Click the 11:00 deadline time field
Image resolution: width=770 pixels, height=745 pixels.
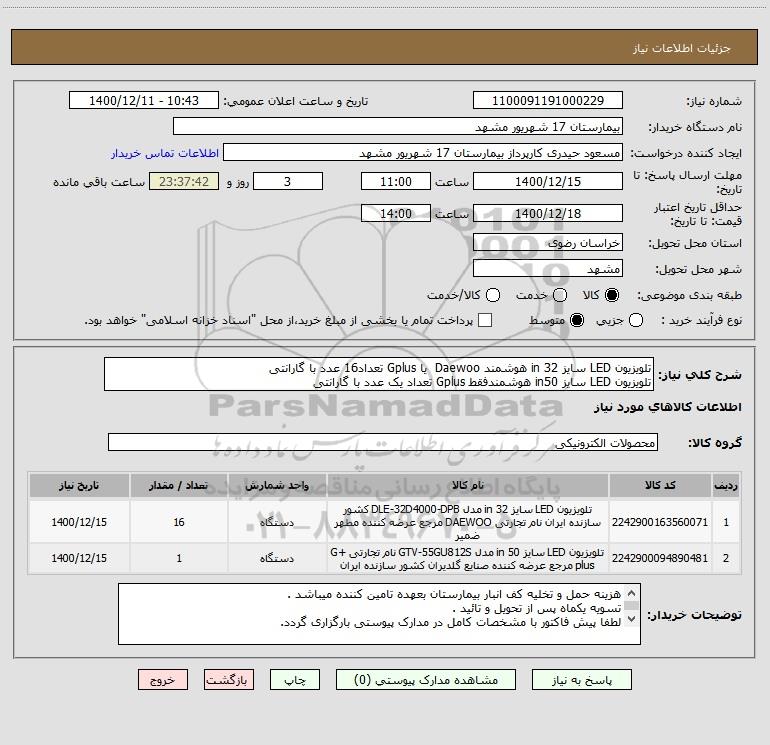pyautogui.click(x=396, y=181)
